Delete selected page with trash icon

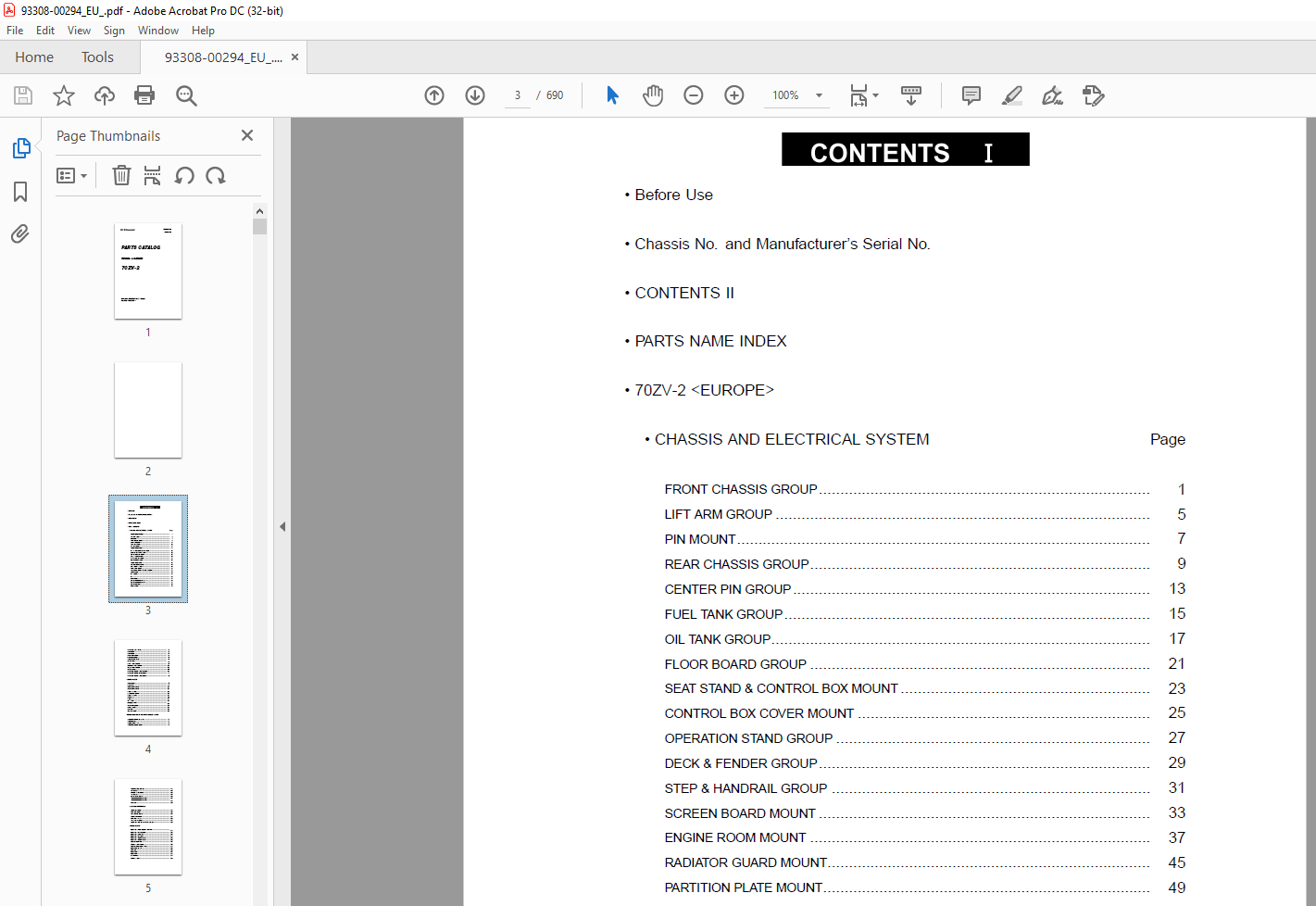point(121,175)
